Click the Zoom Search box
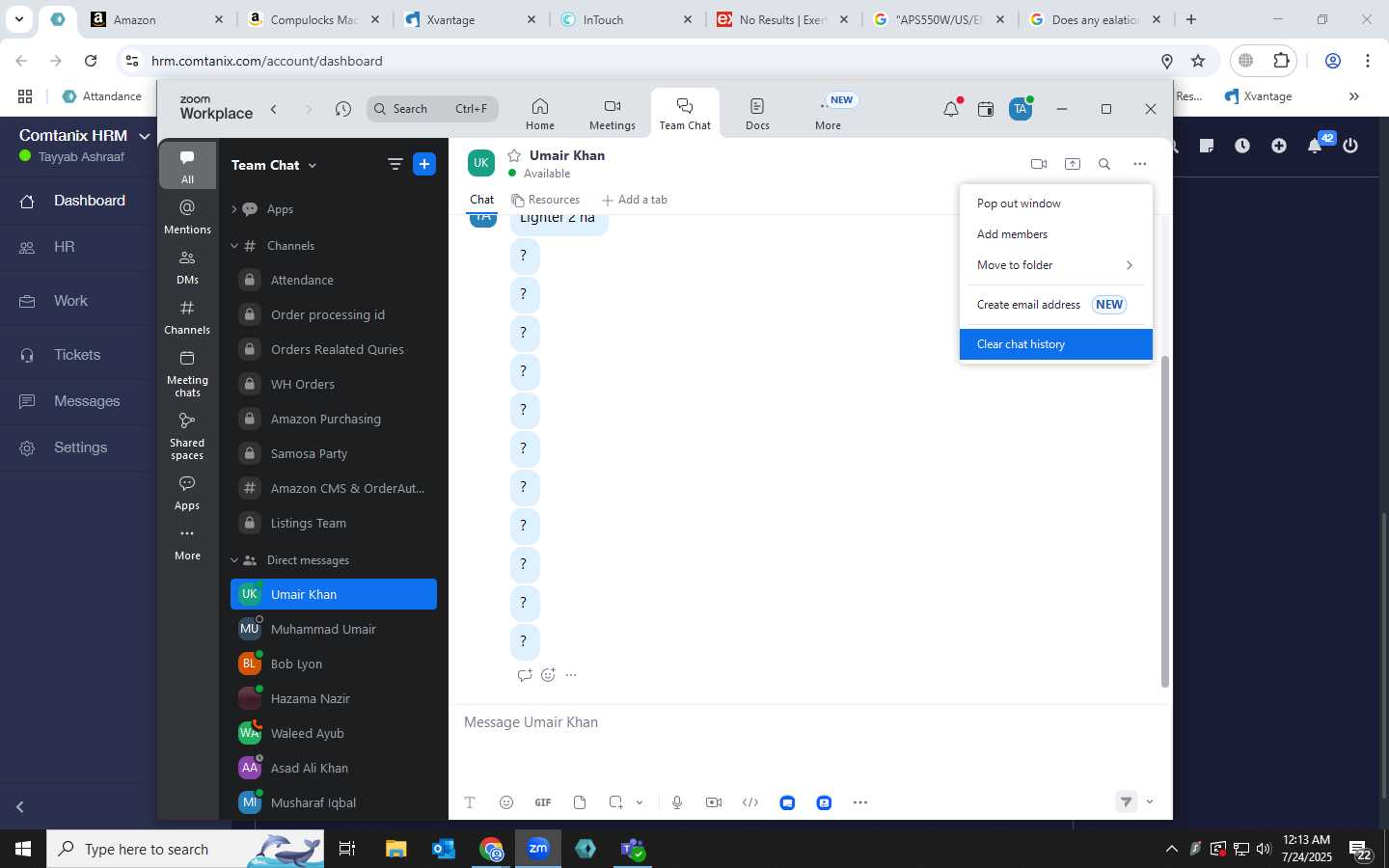This screenshot has height=868, width=1389. pyautogui.click(x=432, y=109)
